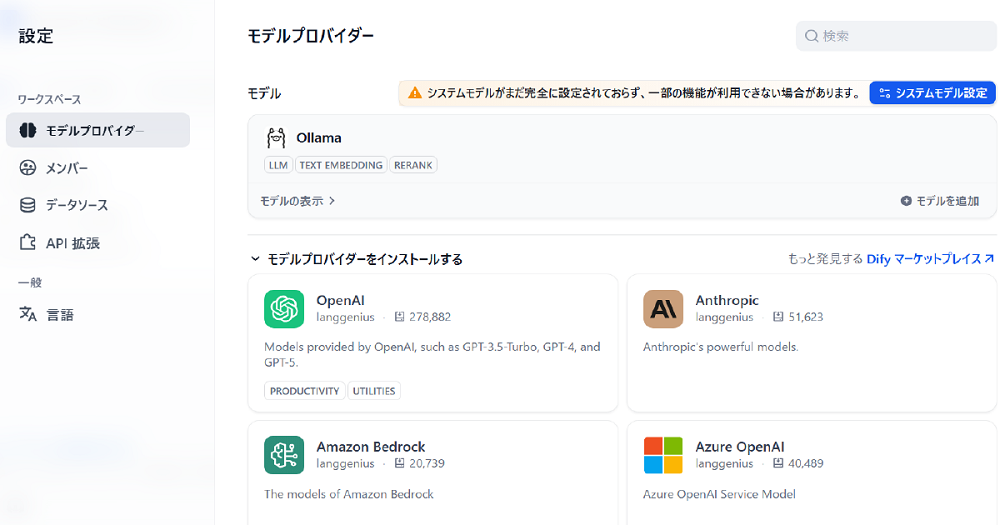
Task: Select モデルプロバイダー in the sidebar
Action: tap(97, 130)
